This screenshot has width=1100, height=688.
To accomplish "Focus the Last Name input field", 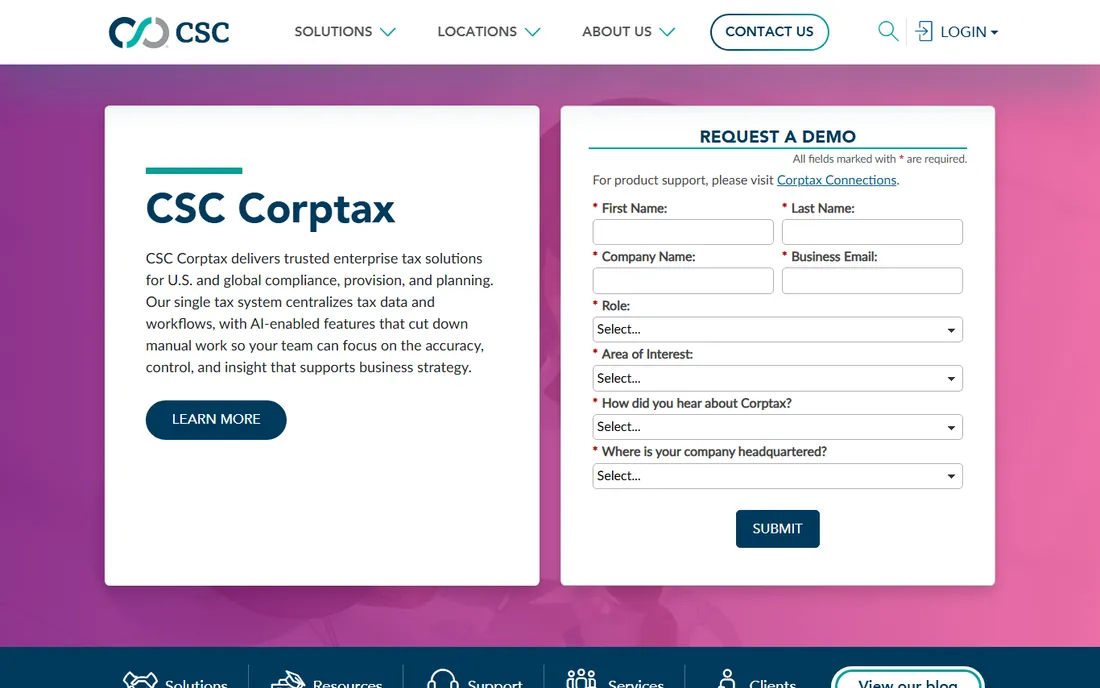I will [x=872, y=232].
